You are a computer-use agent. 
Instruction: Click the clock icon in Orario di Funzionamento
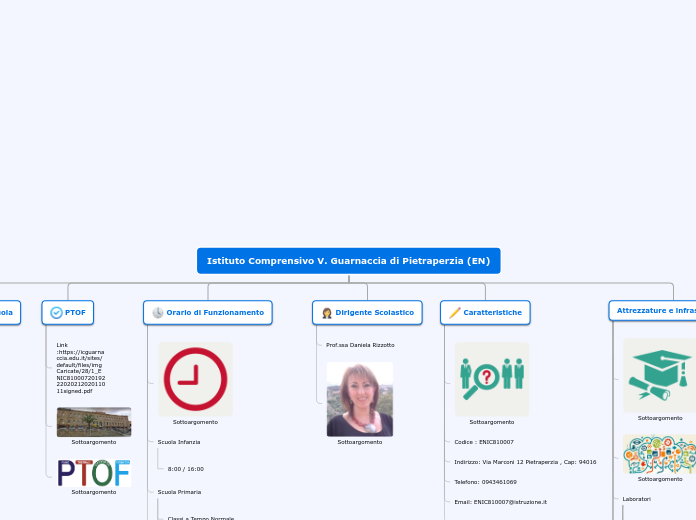(158, 313)
